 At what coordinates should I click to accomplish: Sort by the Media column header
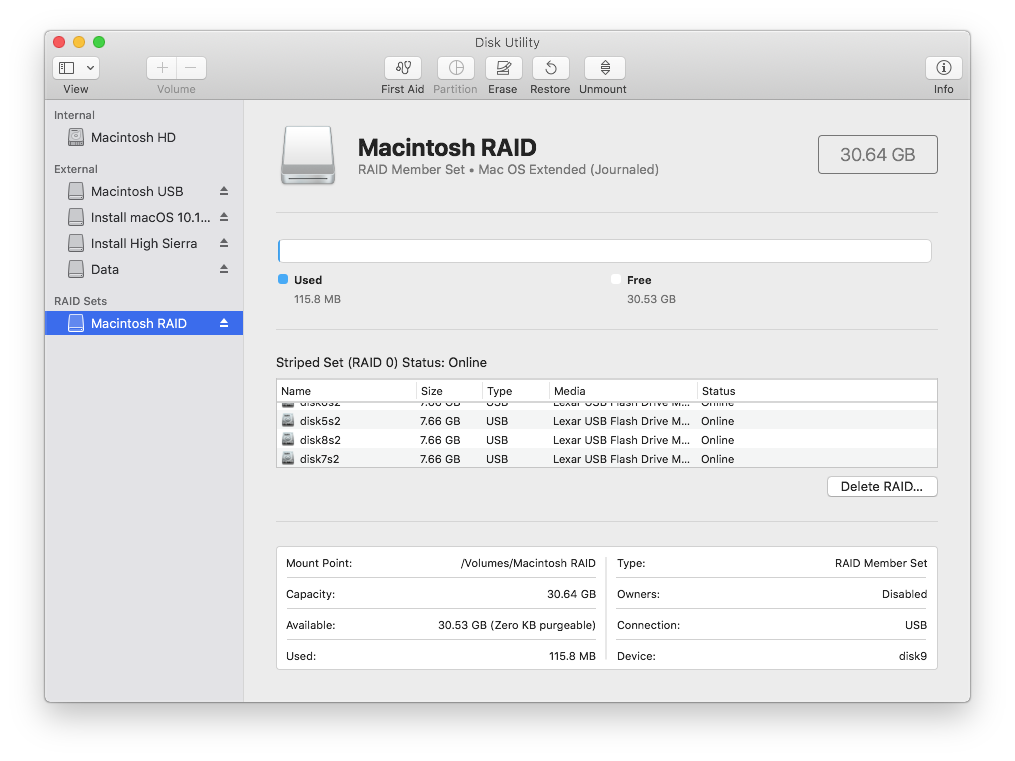pos(623,391)
